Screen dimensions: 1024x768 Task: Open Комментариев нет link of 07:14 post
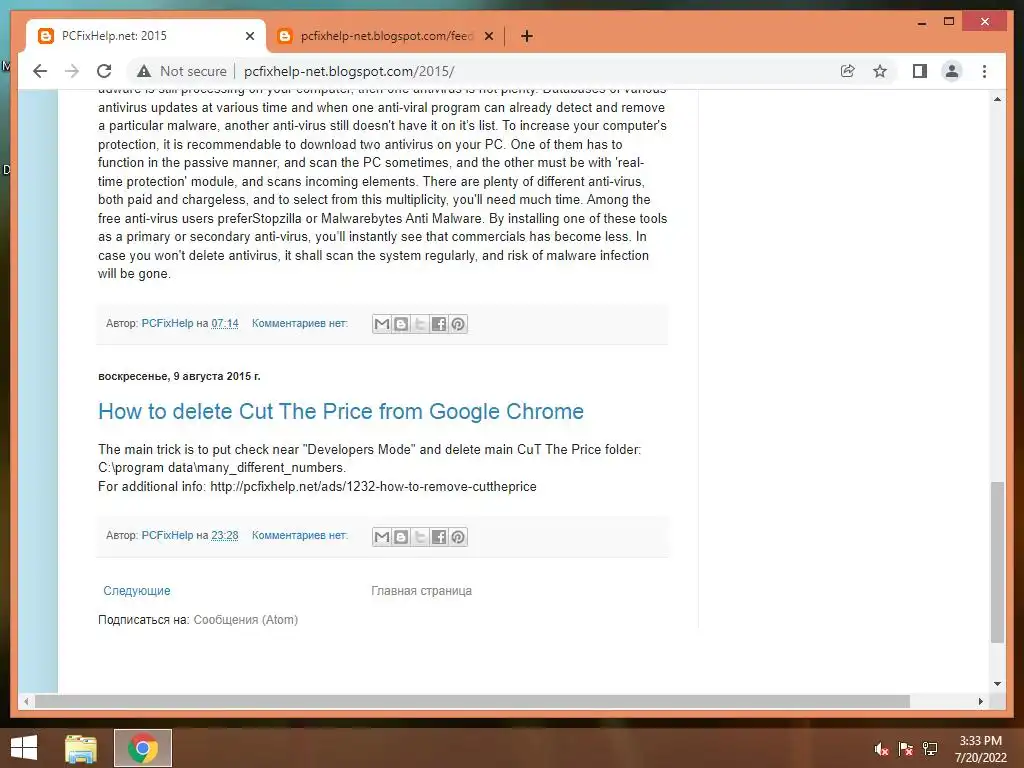click(300, 323)
